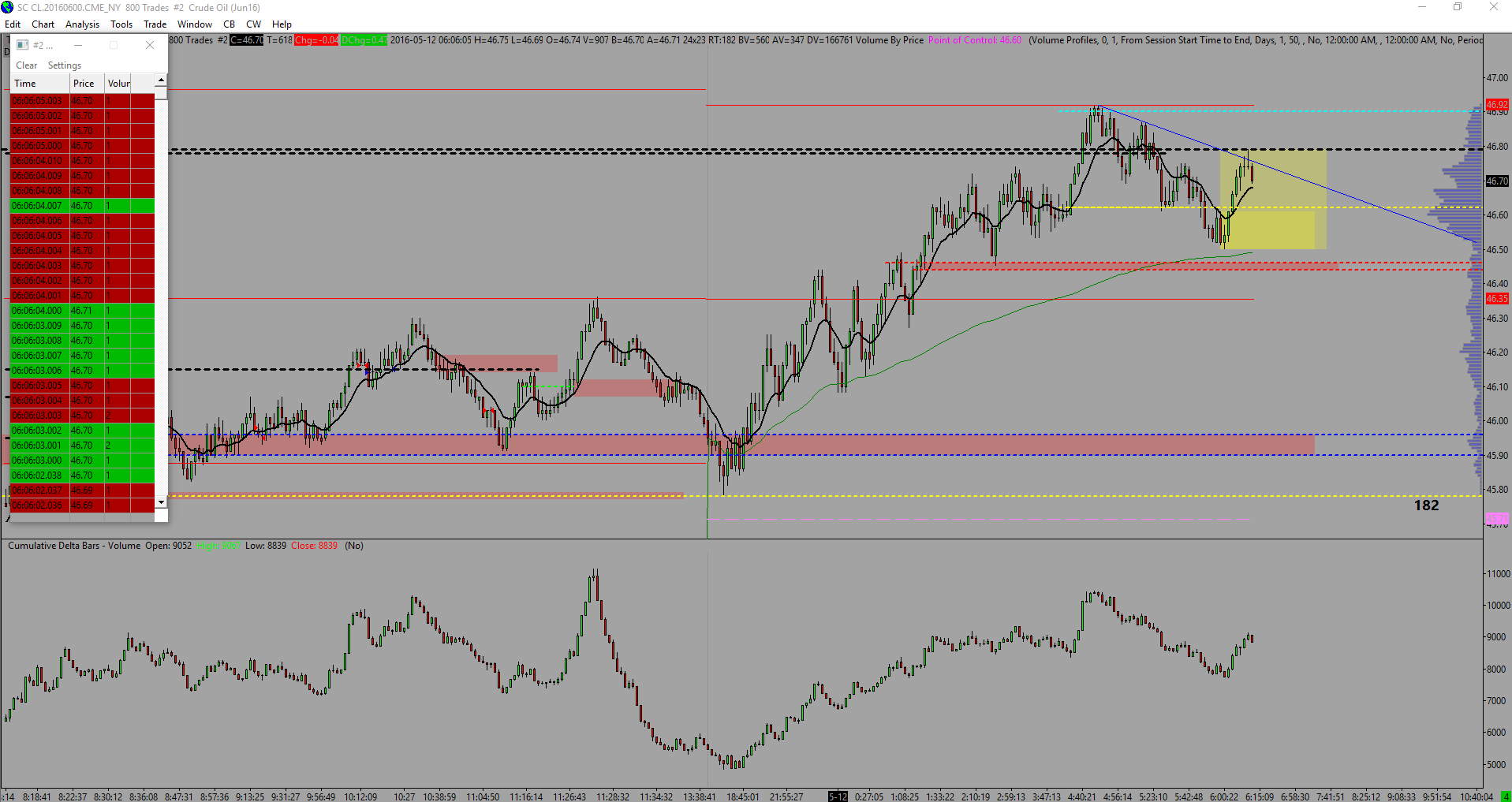This screenshot has width=1512, height=802.
Task: Select the 46.71 price cell
Action: tap(87, 311)
